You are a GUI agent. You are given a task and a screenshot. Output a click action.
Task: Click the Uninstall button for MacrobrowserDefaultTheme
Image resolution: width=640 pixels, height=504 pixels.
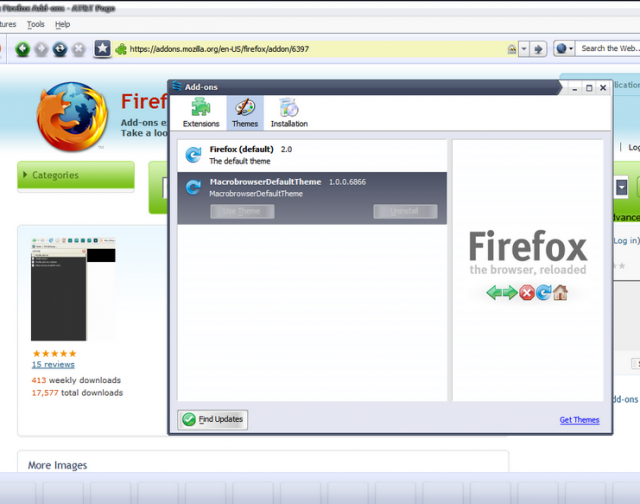pyautogui.click(x=405, y=211)
